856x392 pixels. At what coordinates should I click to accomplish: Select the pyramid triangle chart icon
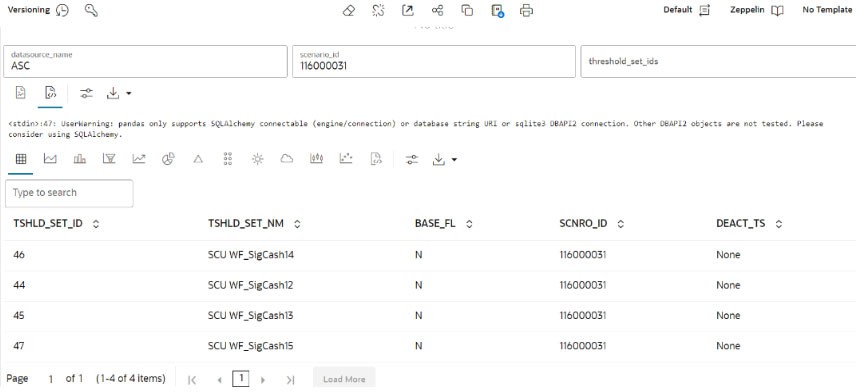(198, 159)
